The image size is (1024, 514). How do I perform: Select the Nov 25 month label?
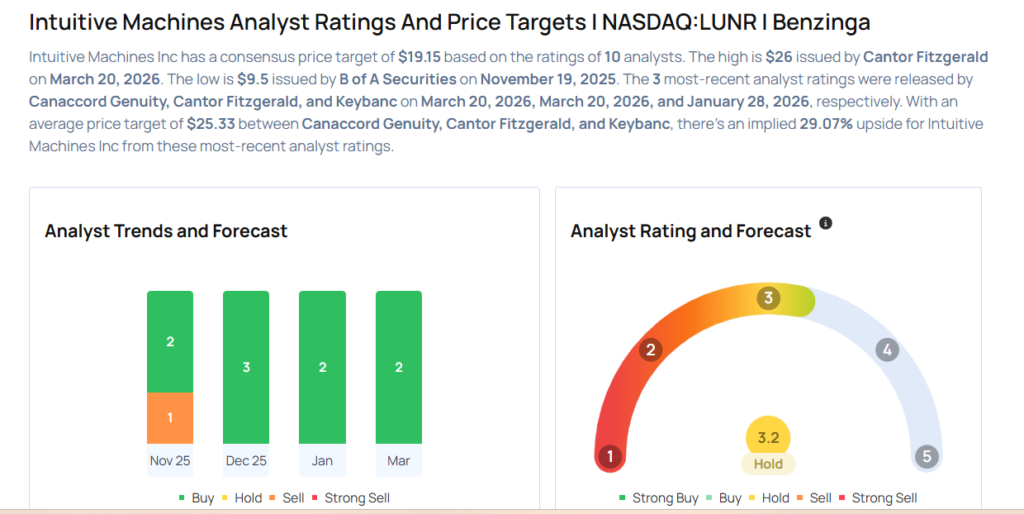click(170, 461)
